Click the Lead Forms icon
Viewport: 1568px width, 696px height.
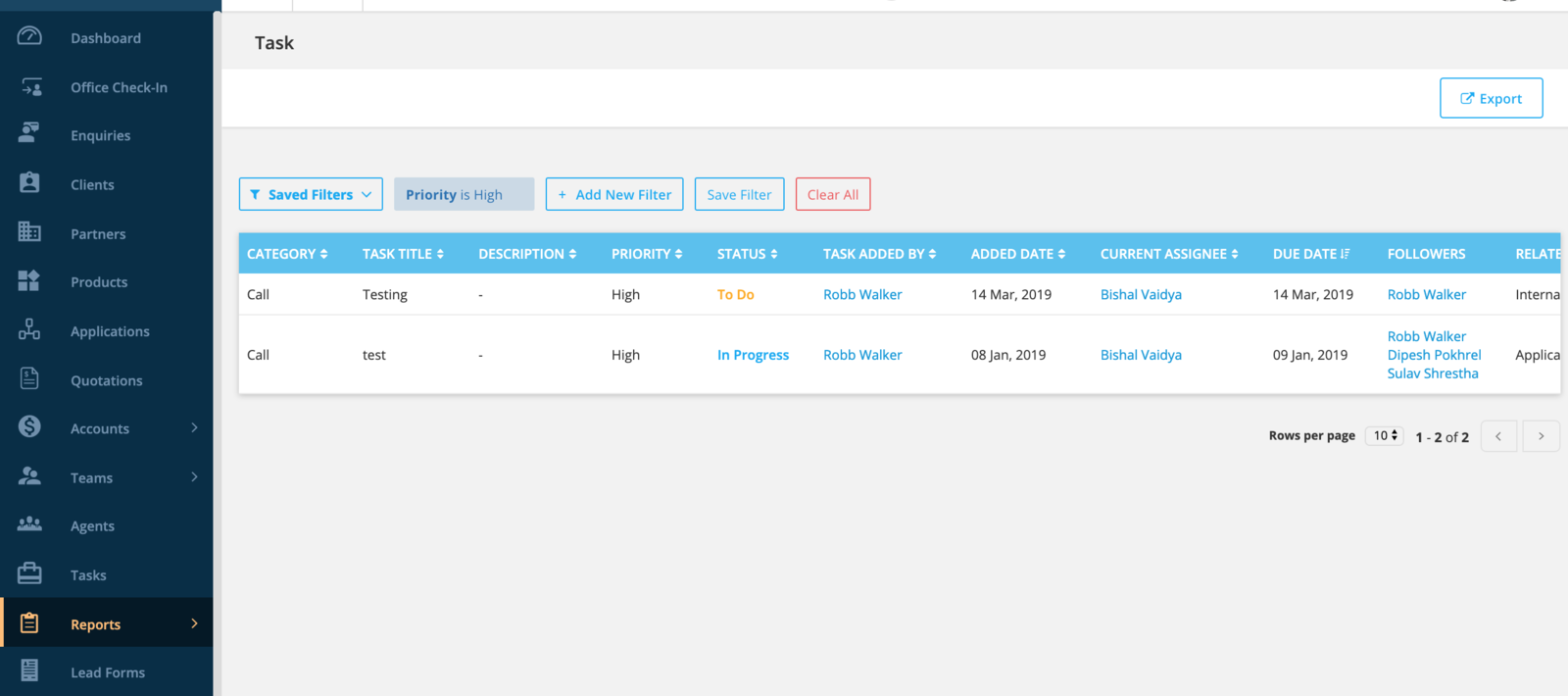29,671
